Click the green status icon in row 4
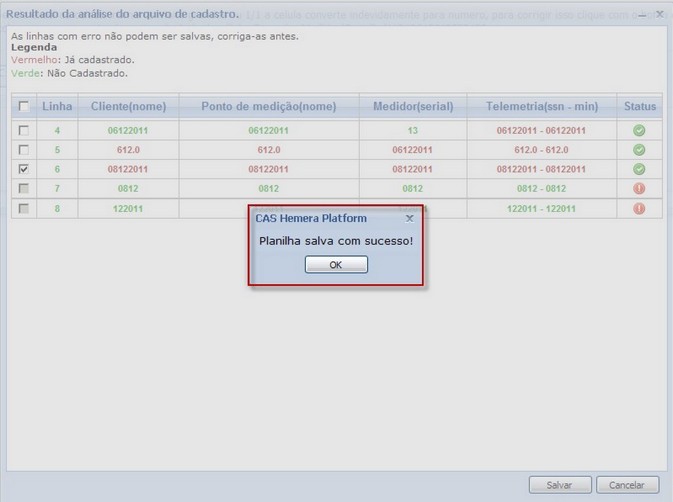The image size is (673, 502). pyautogui.click(x=639, y=131)
